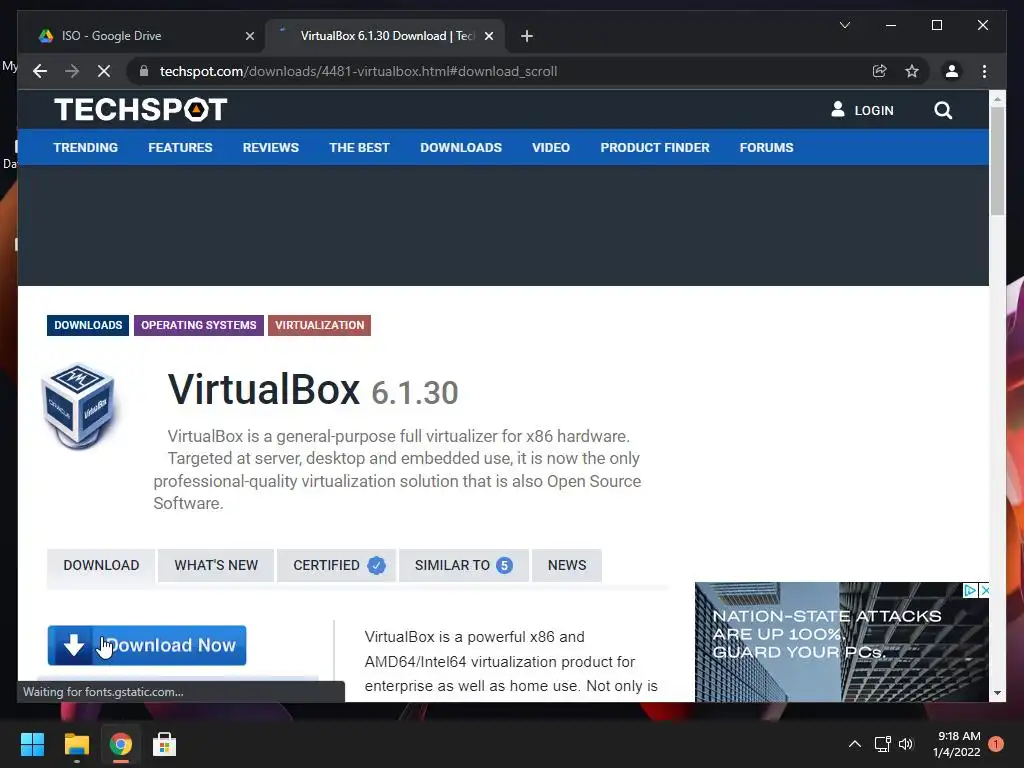Close the VirtualBox 6.1.30 Download tab
Screen dimensions: 1024x768
point(488,36)
